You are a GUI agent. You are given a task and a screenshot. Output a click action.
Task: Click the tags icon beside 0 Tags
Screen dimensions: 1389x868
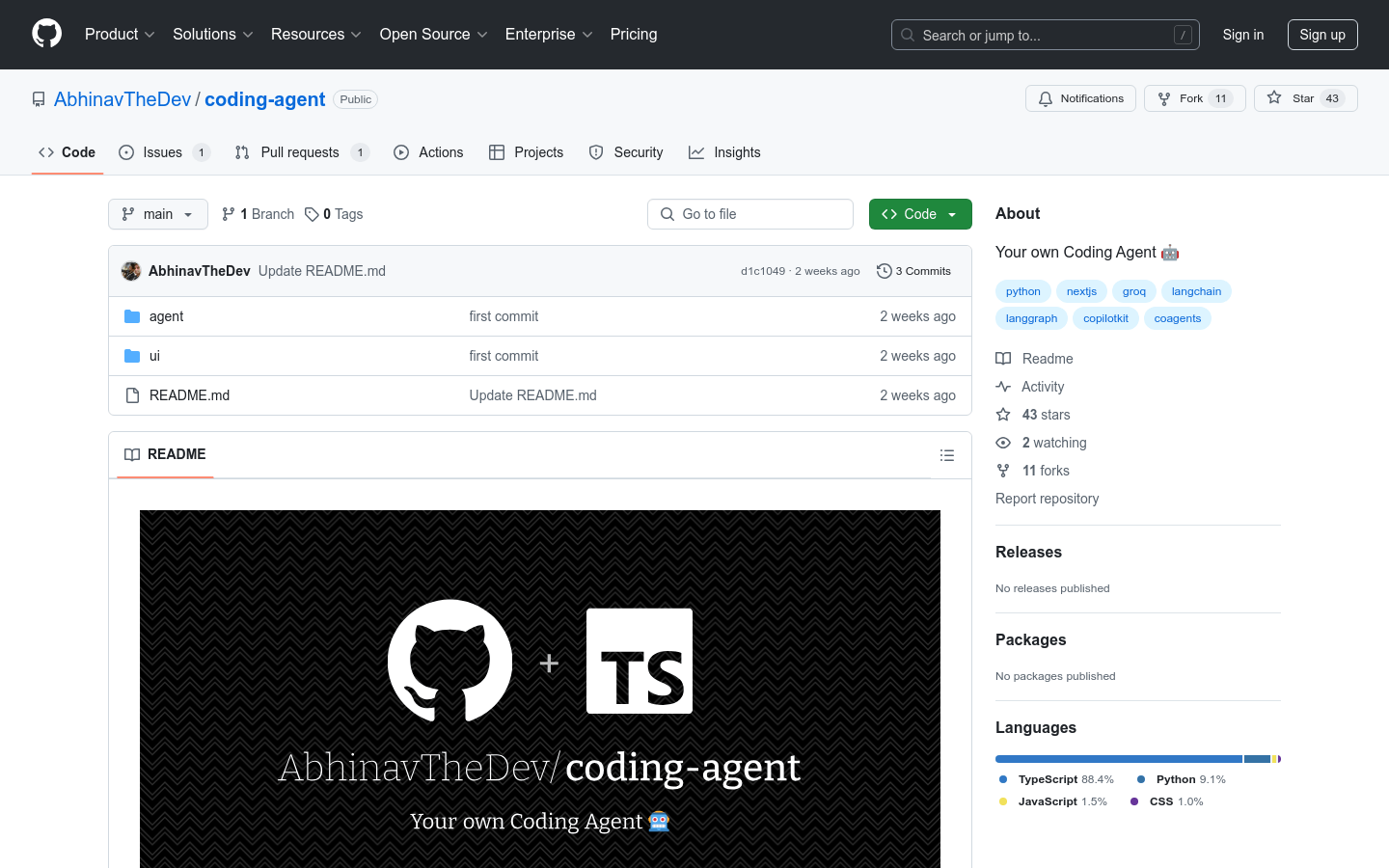tap(311, 213)
